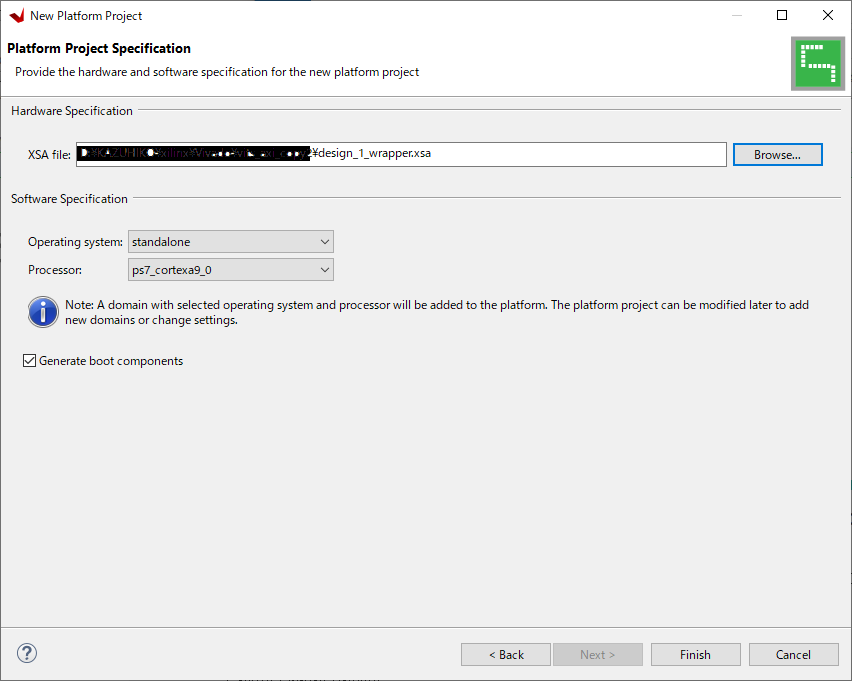
Task: Toggle Generate boot components checkbox
Action: click(x=29, y=360)
